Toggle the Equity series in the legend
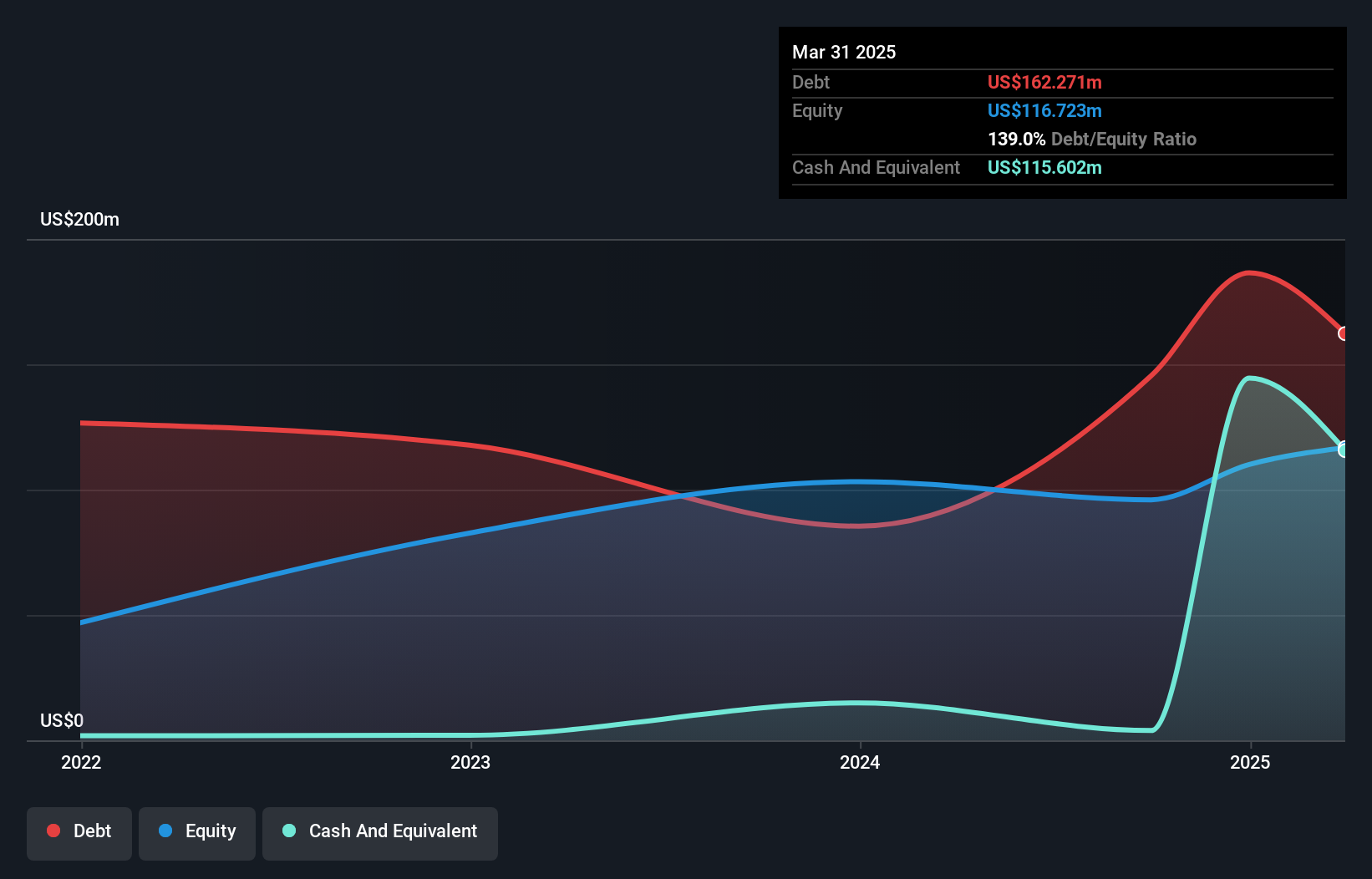Image resolution: width=1372 pixels, height=879 pixels. (197, 833)
